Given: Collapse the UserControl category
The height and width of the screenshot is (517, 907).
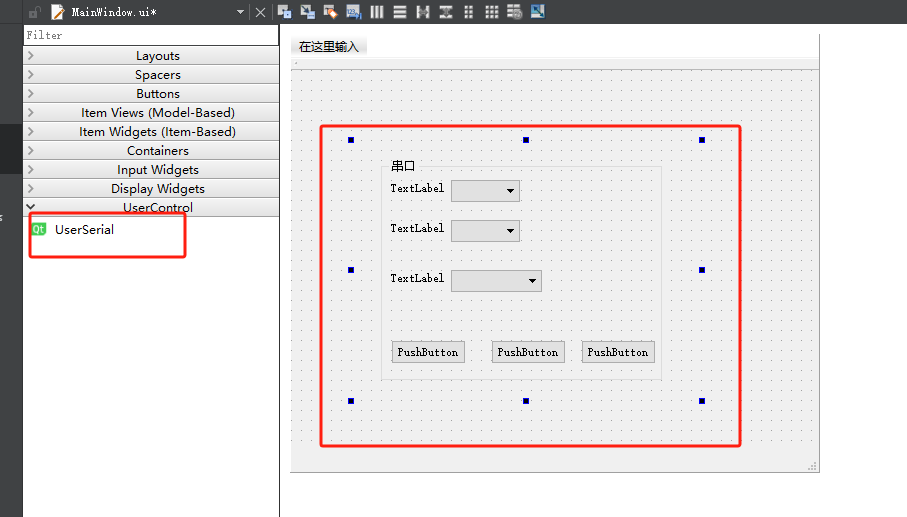Looking at the screenshot, I should pos(151,208).
